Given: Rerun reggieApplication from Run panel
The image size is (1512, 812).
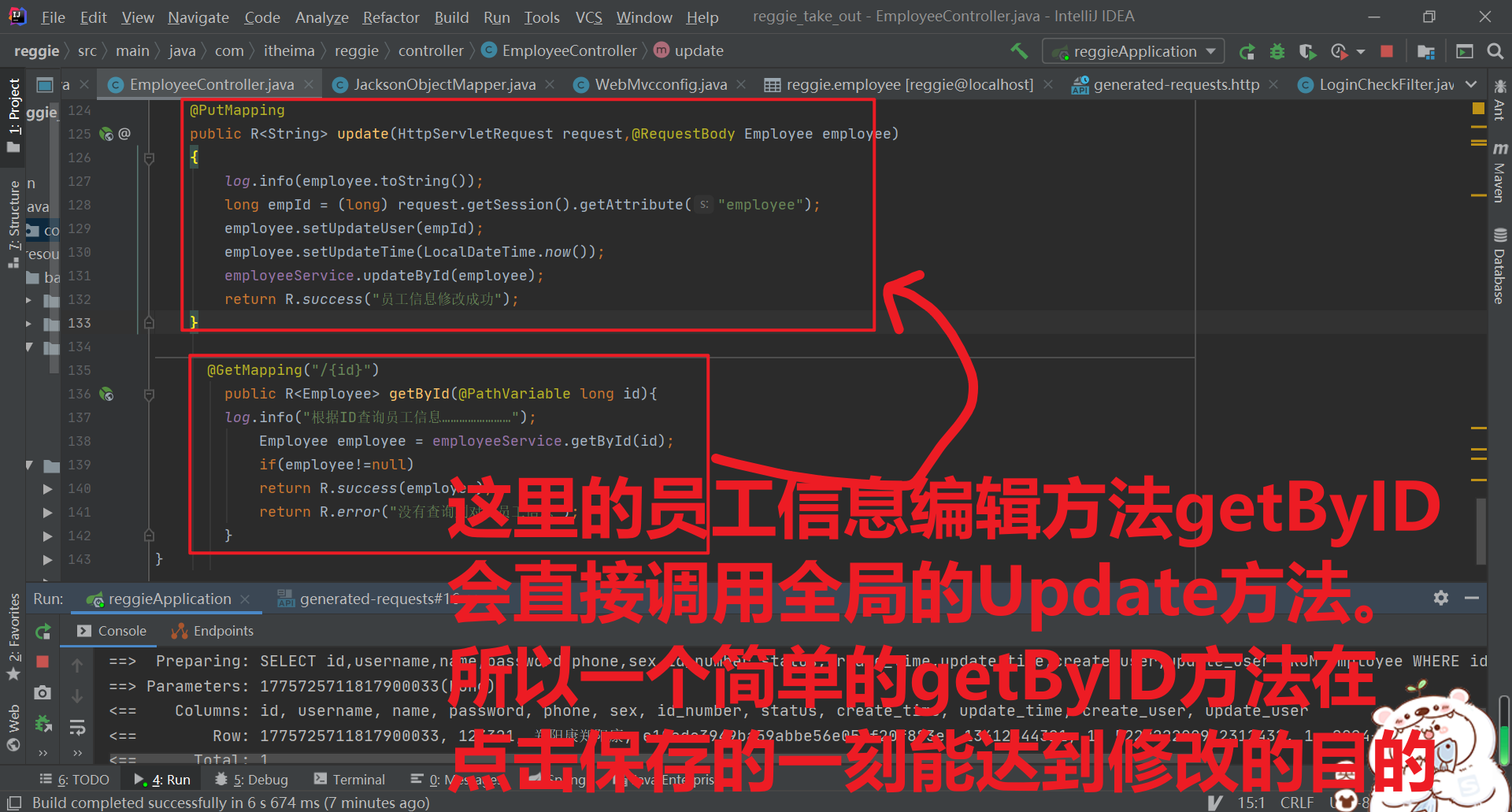Looking at the screenshot, I should 43,632.
